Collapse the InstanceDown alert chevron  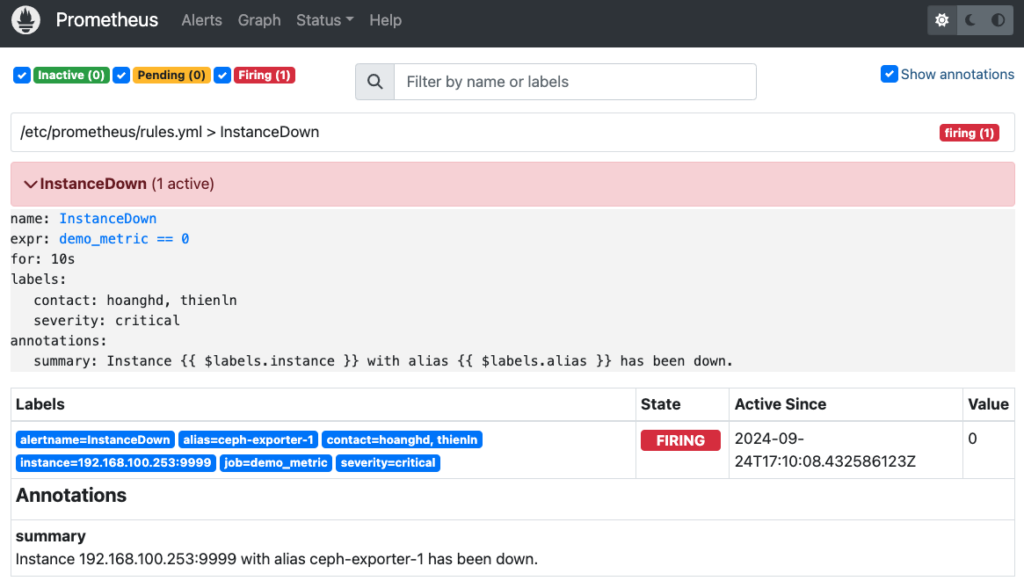tap(30, 184)
